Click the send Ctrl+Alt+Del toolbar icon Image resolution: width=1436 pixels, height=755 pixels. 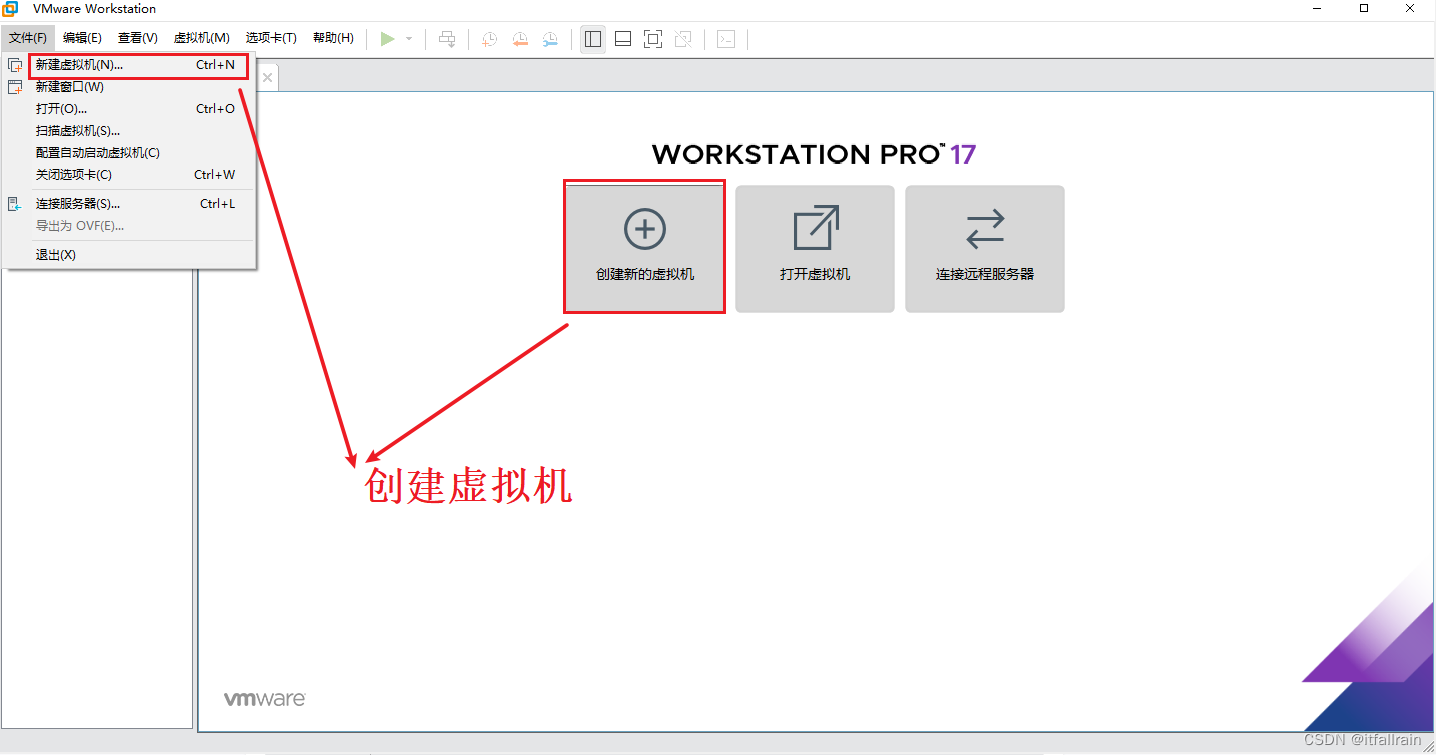(x=447, y=39)
